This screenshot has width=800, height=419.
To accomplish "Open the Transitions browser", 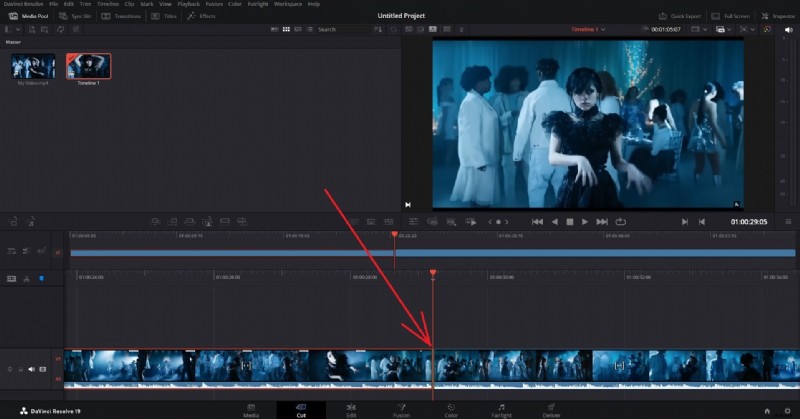I will 121,16.
